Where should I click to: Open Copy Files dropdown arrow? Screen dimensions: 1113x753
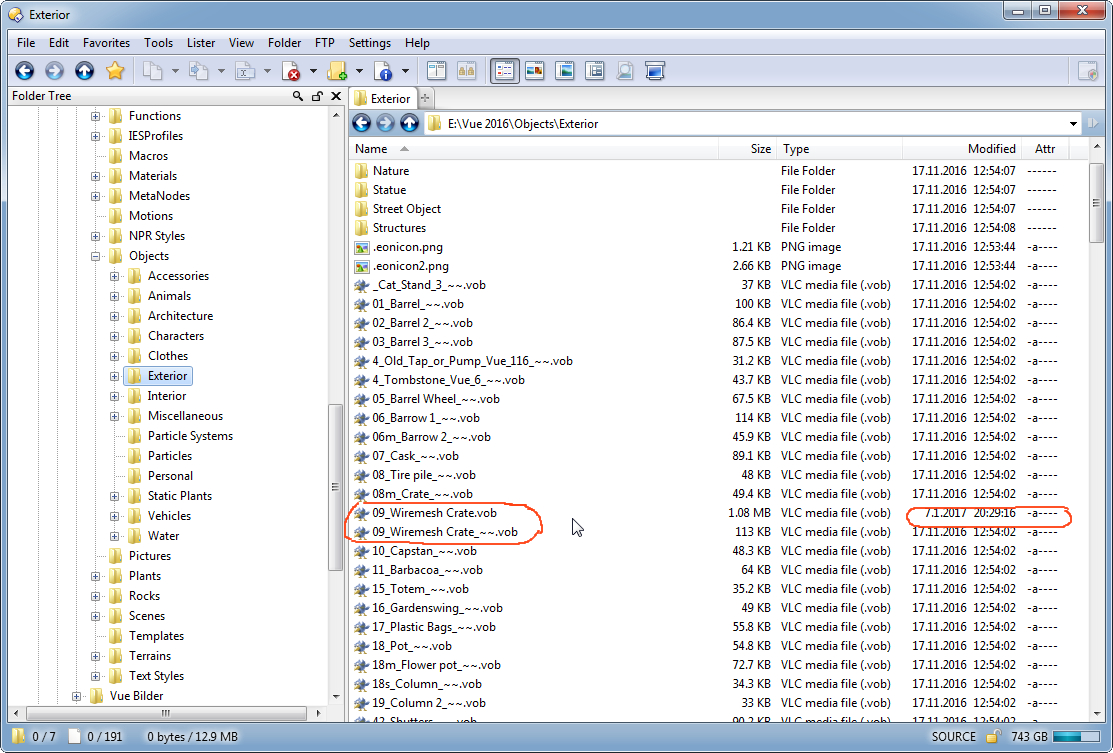point(175,71)
